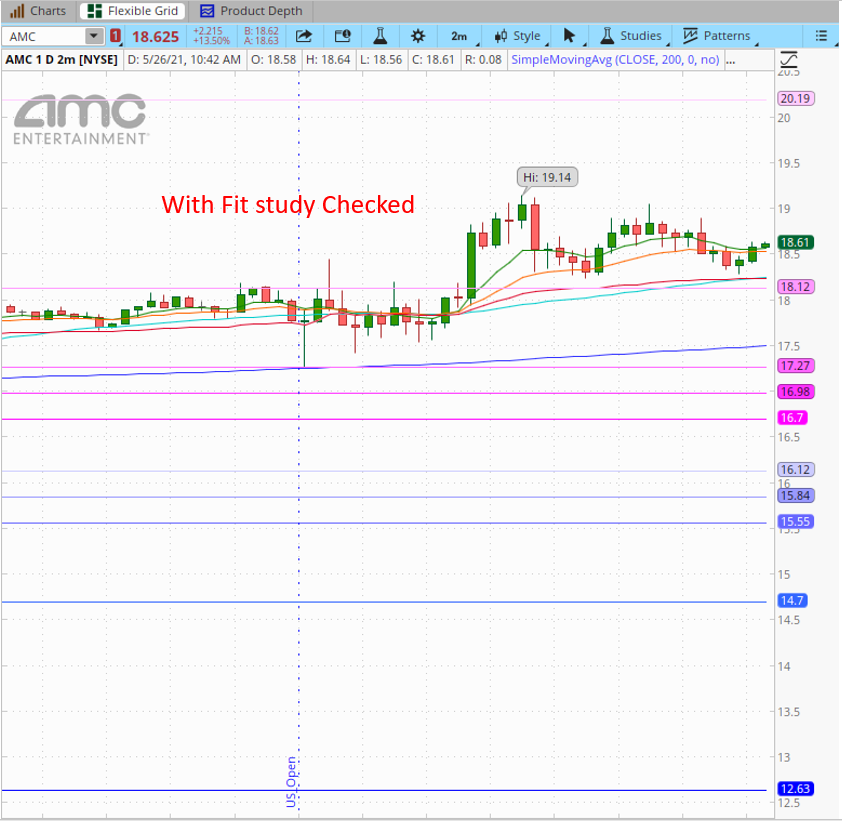Screen dimensions: 842x821
Task: Select the pointer cursor drawing tool
Action: coord(569,36)
